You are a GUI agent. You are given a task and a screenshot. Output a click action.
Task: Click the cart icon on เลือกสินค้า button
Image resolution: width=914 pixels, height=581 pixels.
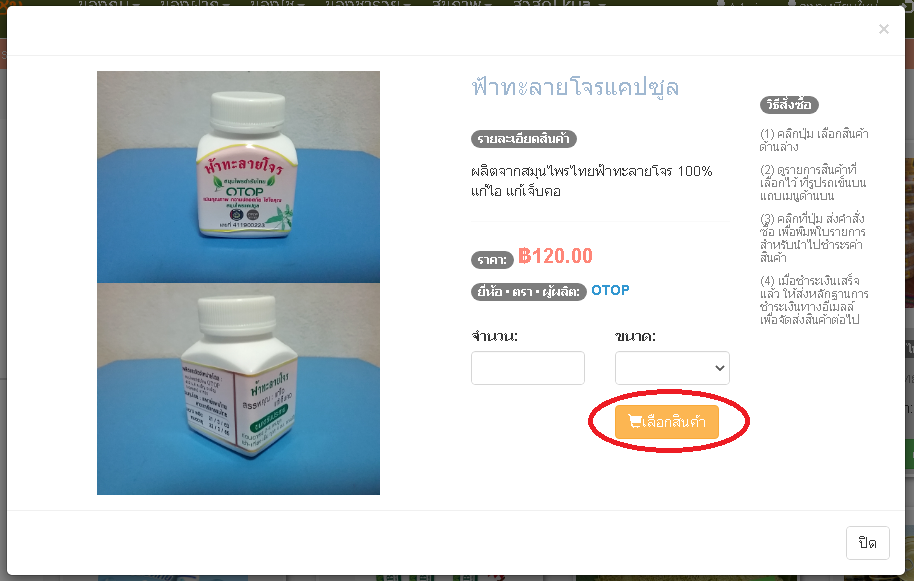click(x=635, y=421)
